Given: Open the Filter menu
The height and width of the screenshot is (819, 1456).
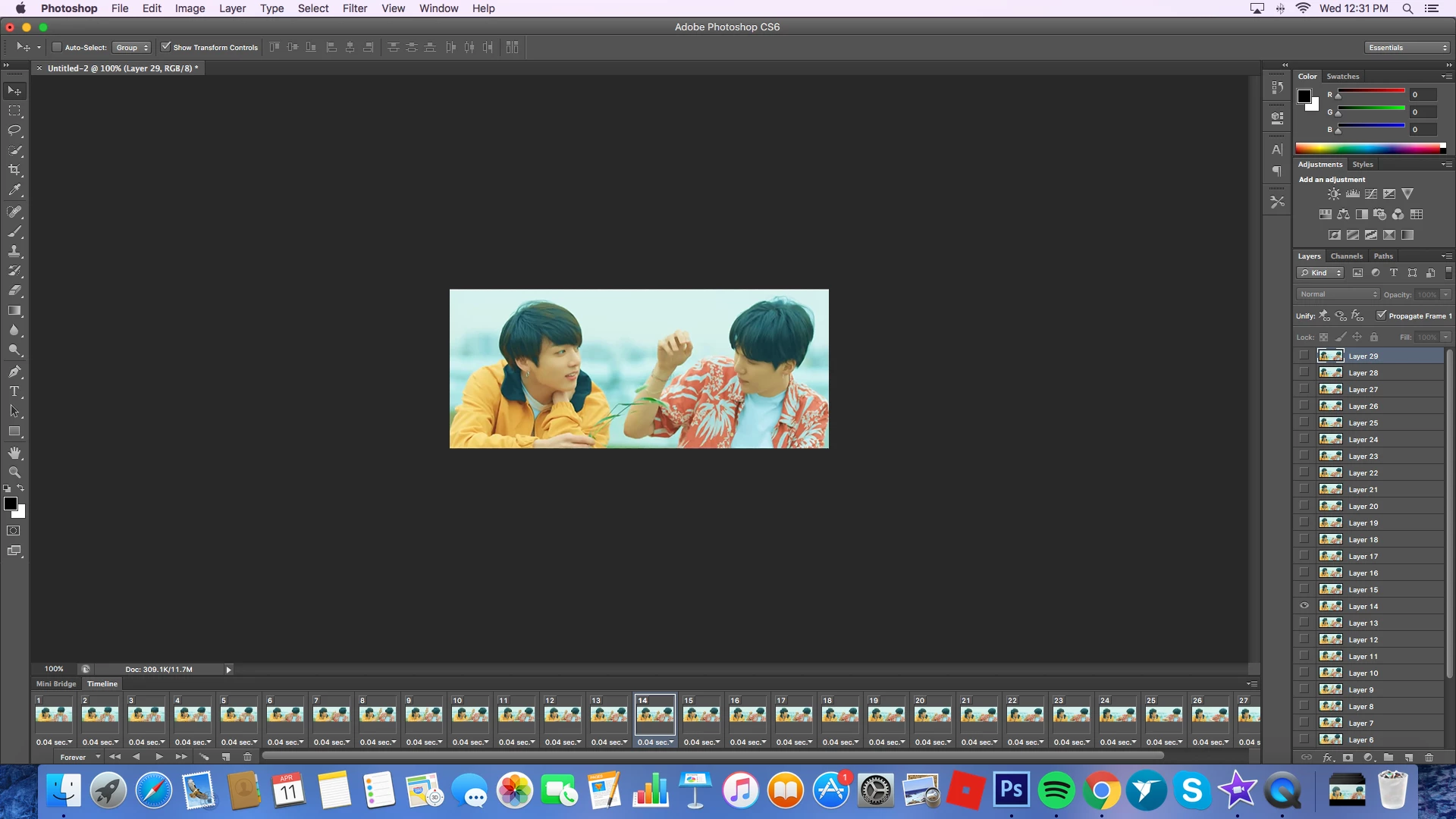Looking at the screenshot, I should (354, 8).
